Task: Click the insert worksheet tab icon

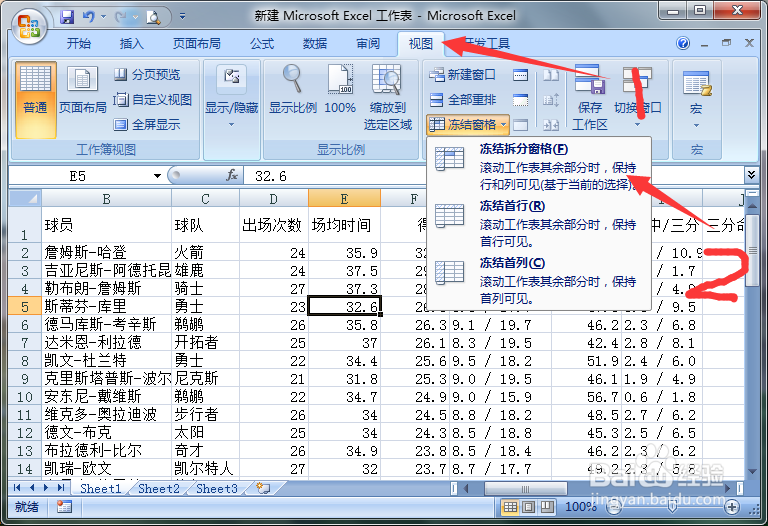Action: pyautogui.click(x=264, y=488)
